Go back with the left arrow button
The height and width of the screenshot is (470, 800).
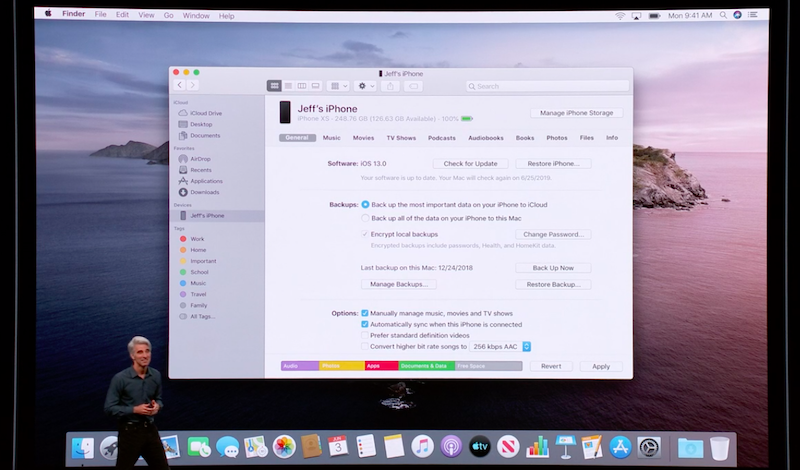[180, 86]
